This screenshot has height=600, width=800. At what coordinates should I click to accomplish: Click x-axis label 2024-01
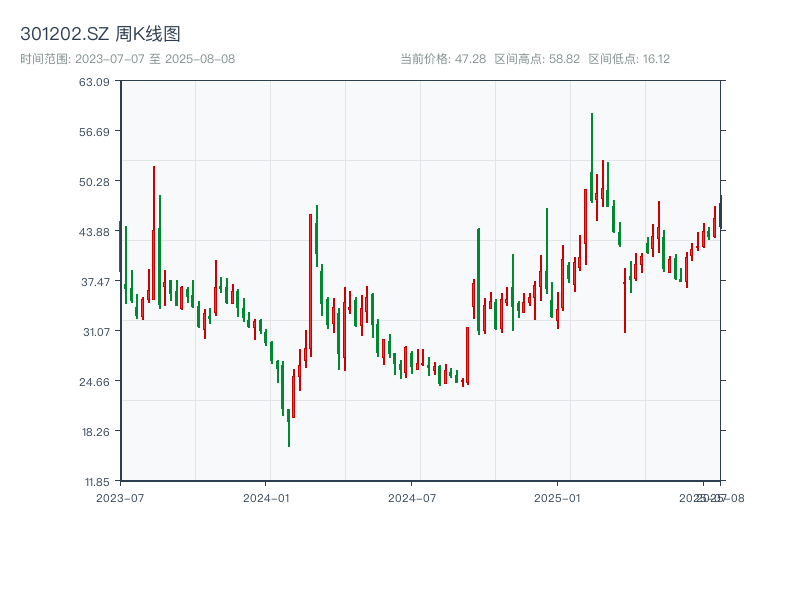coord(266,498)
